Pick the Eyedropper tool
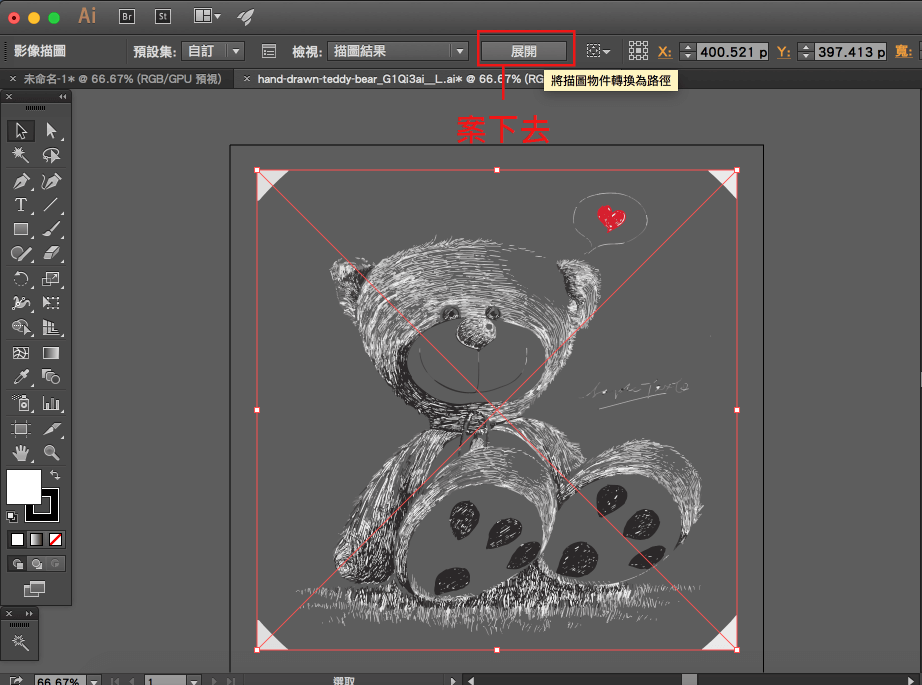This screenshot has width=922, height=685. click(21, 377)
